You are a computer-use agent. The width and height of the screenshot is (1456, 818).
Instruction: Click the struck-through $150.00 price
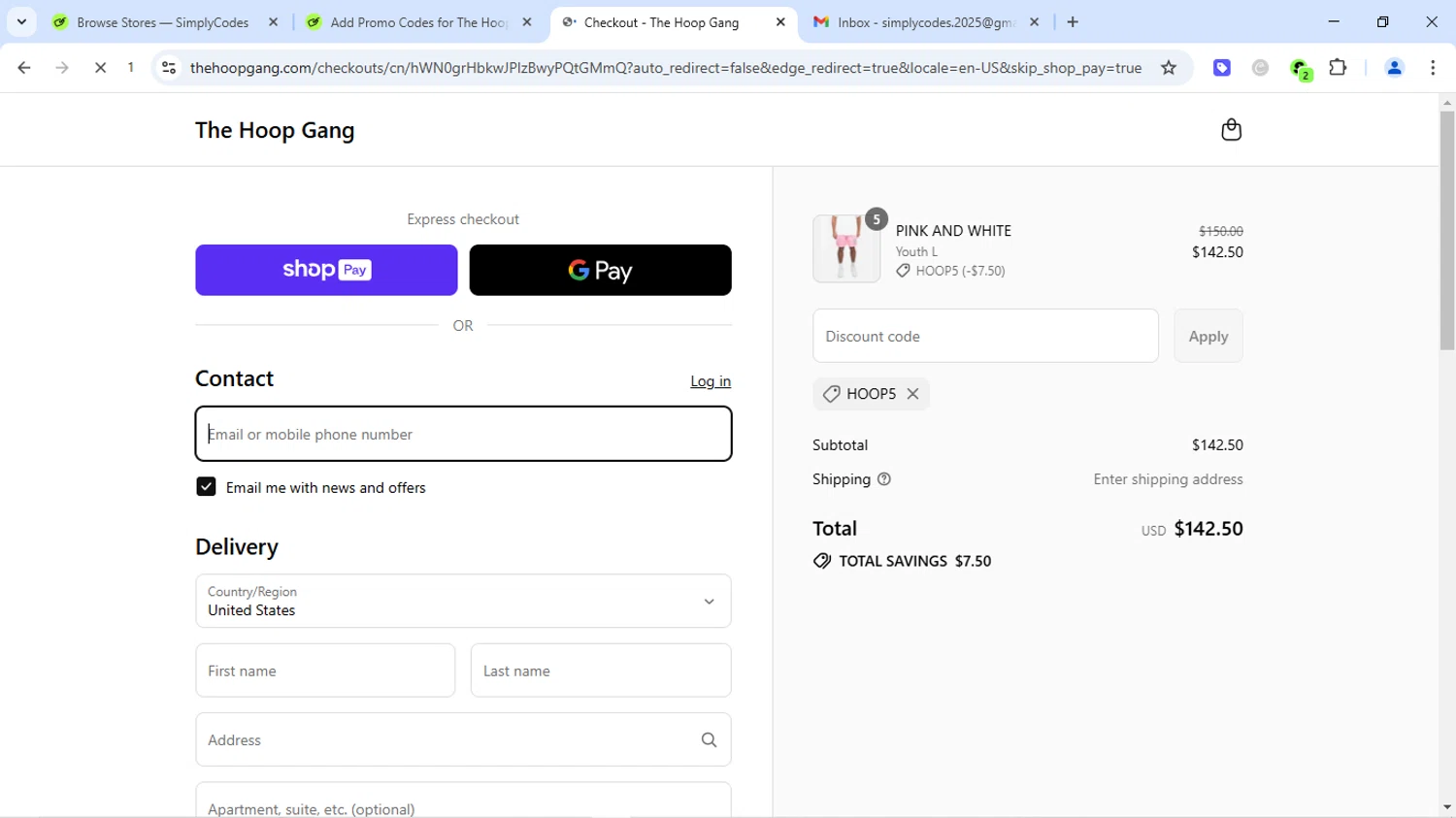click(1221, 231)
